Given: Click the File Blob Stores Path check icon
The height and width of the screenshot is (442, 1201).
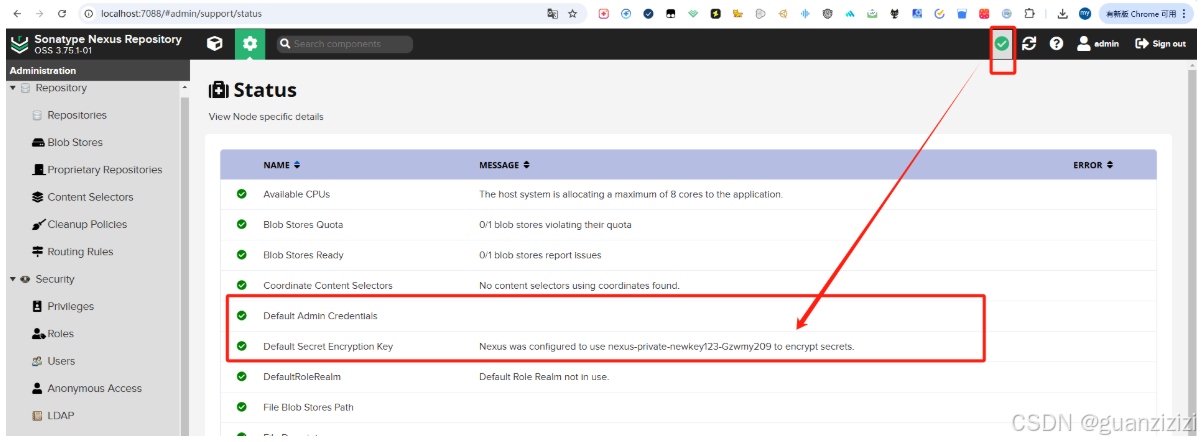Looking at the screenshot, I should [x=241, y=407].
